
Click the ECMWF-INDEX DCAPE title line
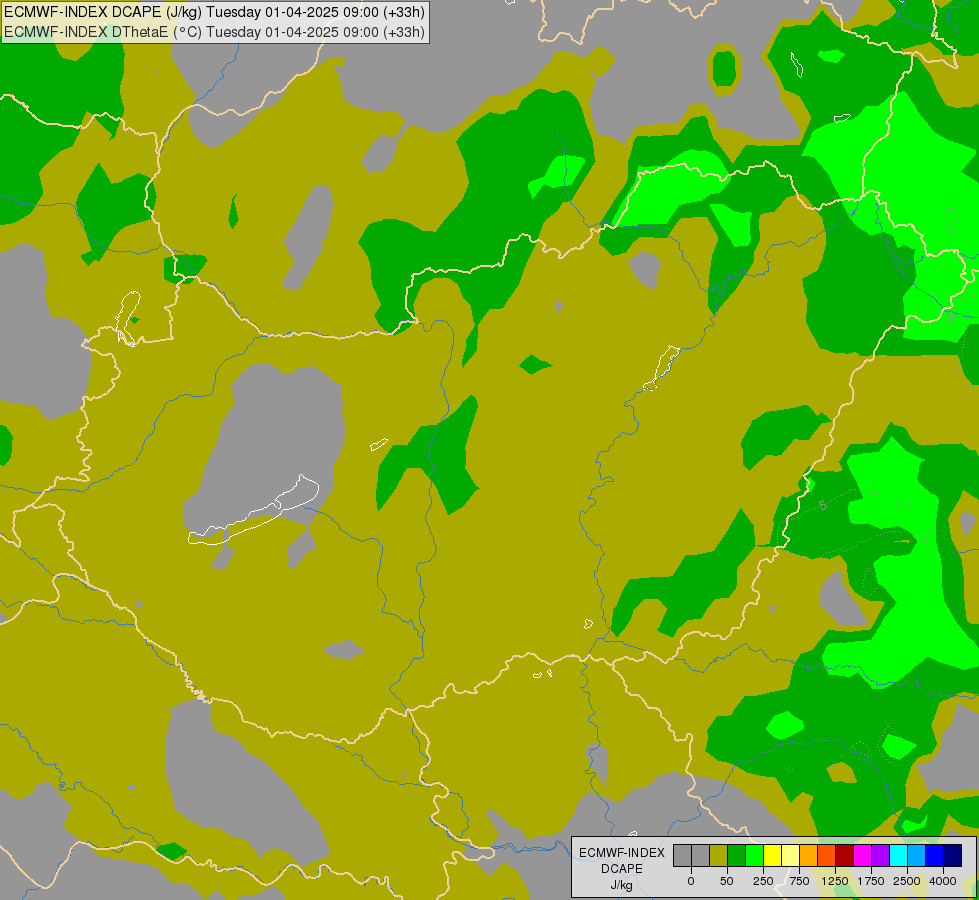[x=214, y=12]
